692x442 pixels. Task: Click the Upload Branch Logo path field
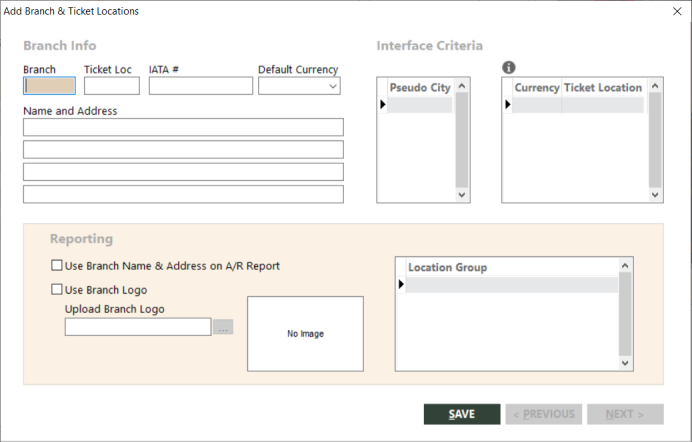(x=138, y=327)
